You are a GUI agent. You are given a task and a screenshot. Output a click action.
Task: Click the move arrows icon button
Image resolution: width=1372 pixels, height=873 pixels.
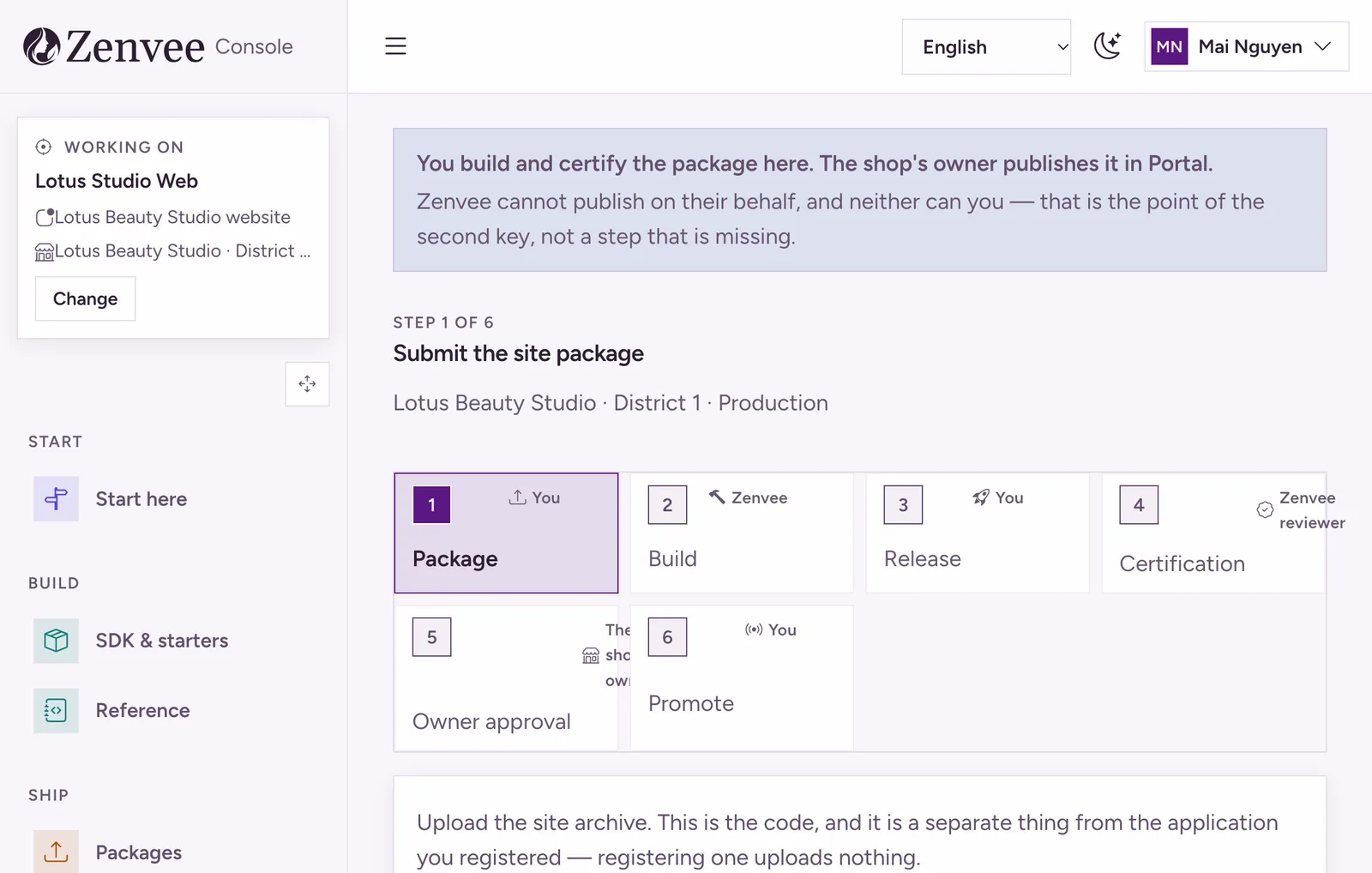coord(307,384)
